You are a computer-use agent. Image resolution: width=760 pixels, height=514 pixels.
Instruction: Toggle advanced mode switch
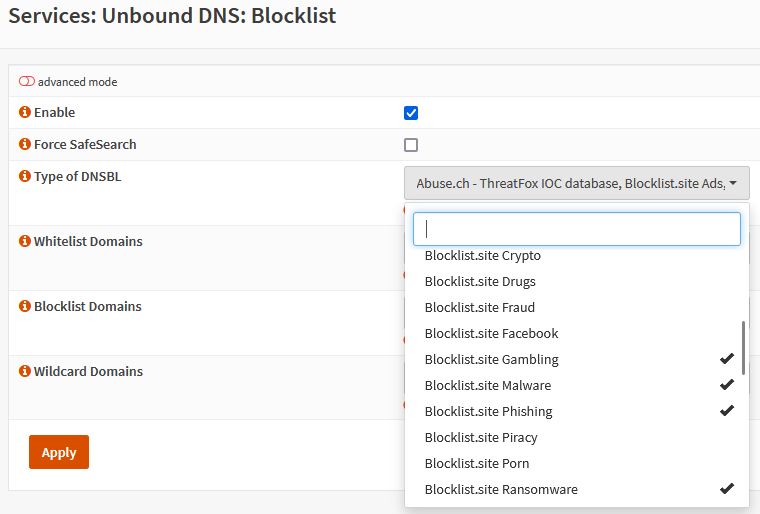coord(27,82)
